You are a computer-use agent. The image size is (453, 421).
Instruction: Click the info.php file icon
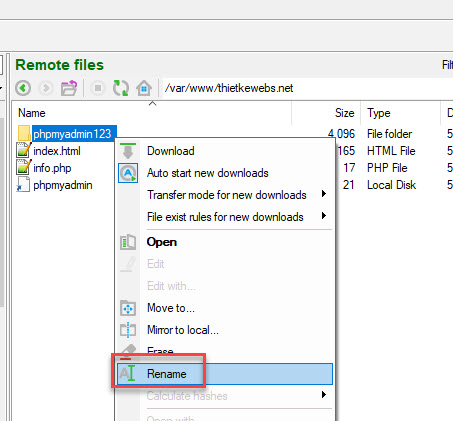tap(24, 167)
